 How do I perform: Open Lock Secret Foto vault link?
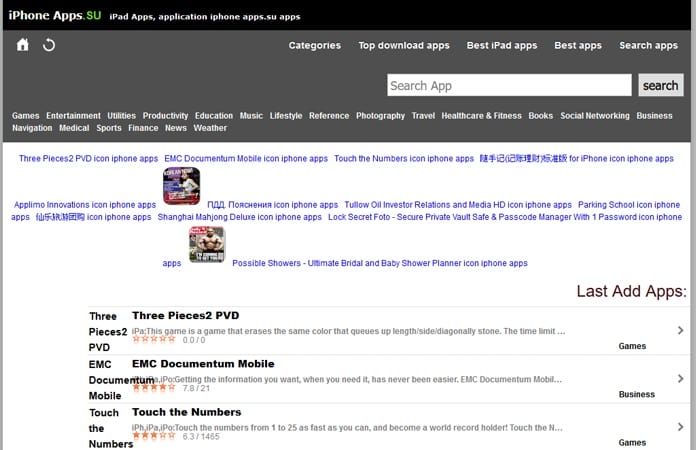pyautogui.click(x=505, y=217)
